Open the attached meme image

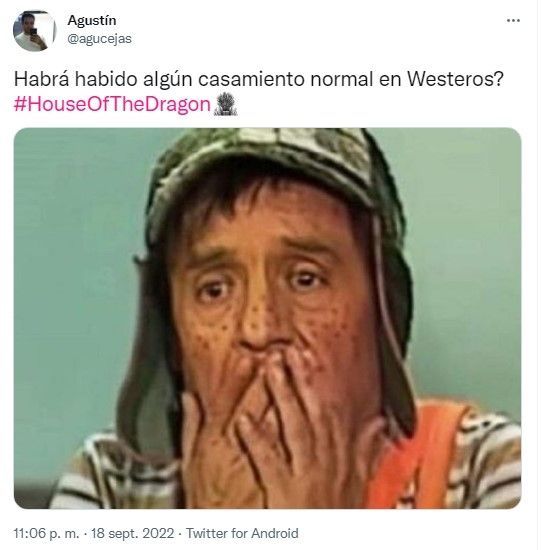coord(267,318)
